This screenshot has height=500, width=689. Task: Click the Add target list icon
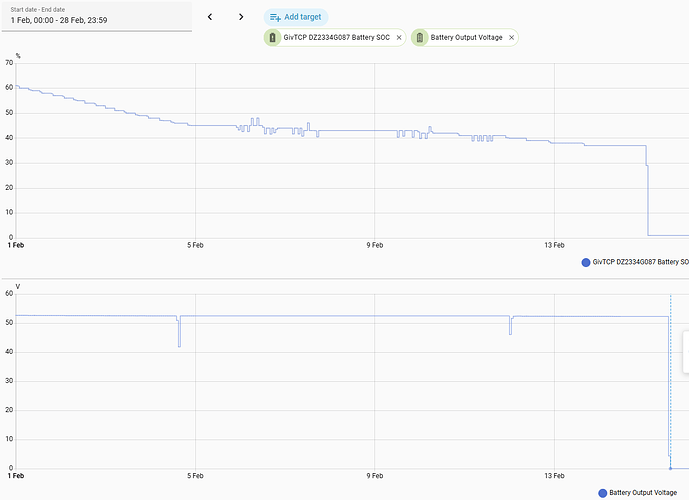click(275, 17)
